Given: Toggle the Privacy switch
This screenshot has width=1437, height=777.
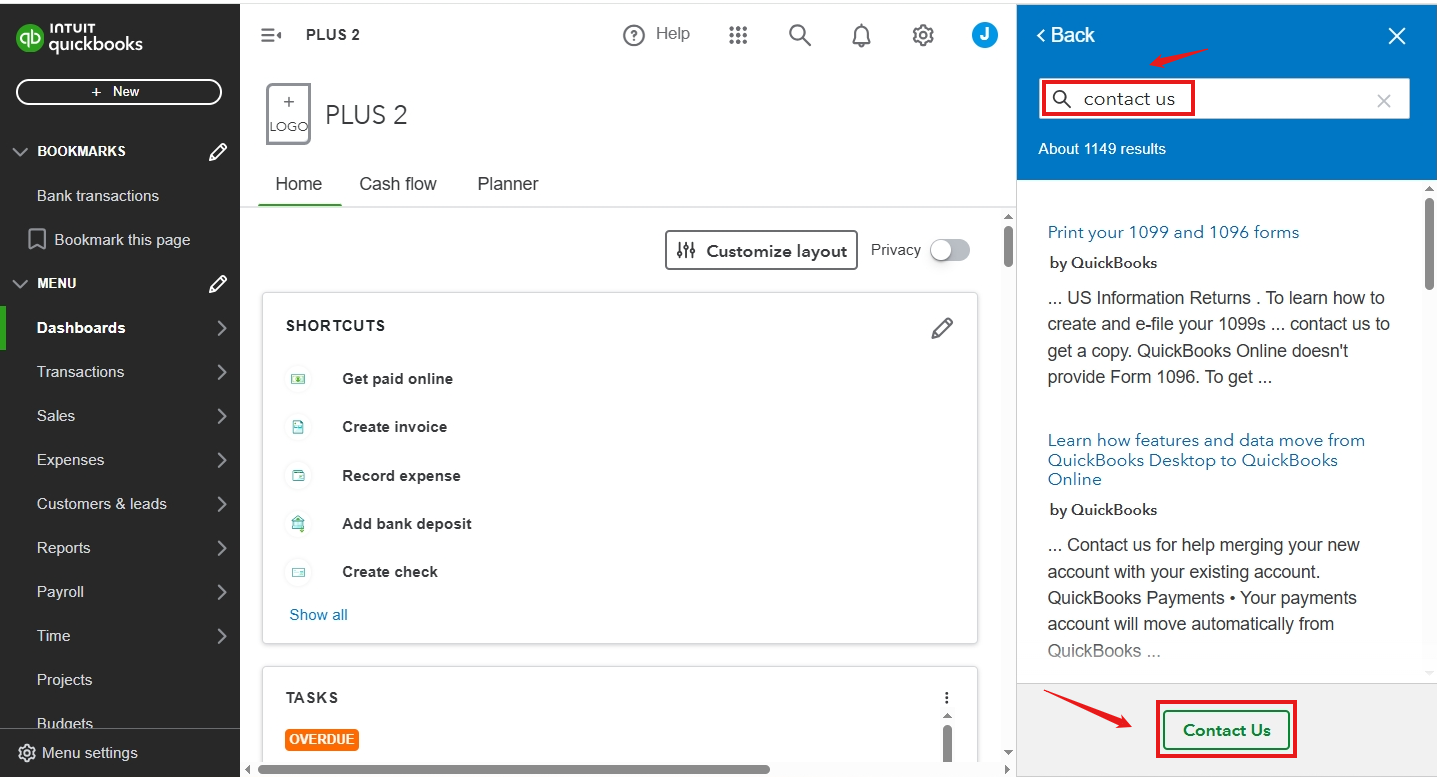Looking at the screenshot, I should click(949, 250).
